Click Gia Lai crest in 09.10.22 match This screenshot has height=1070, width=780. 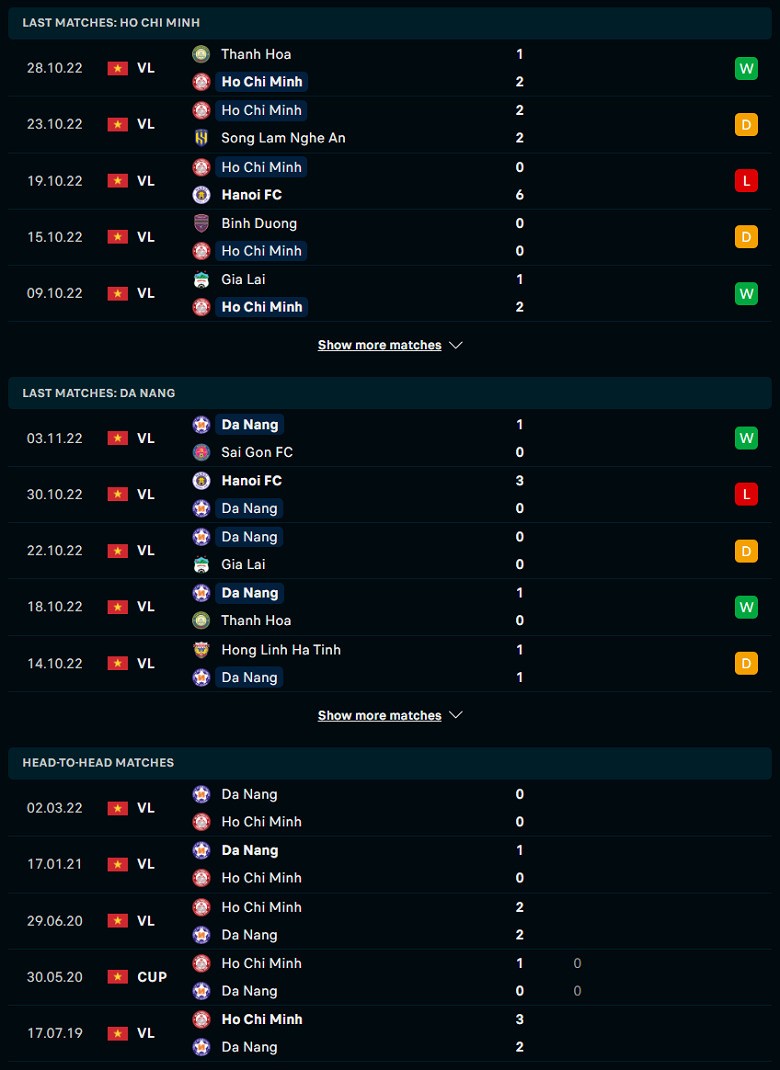pyautogui.click(x=201, y=280)
